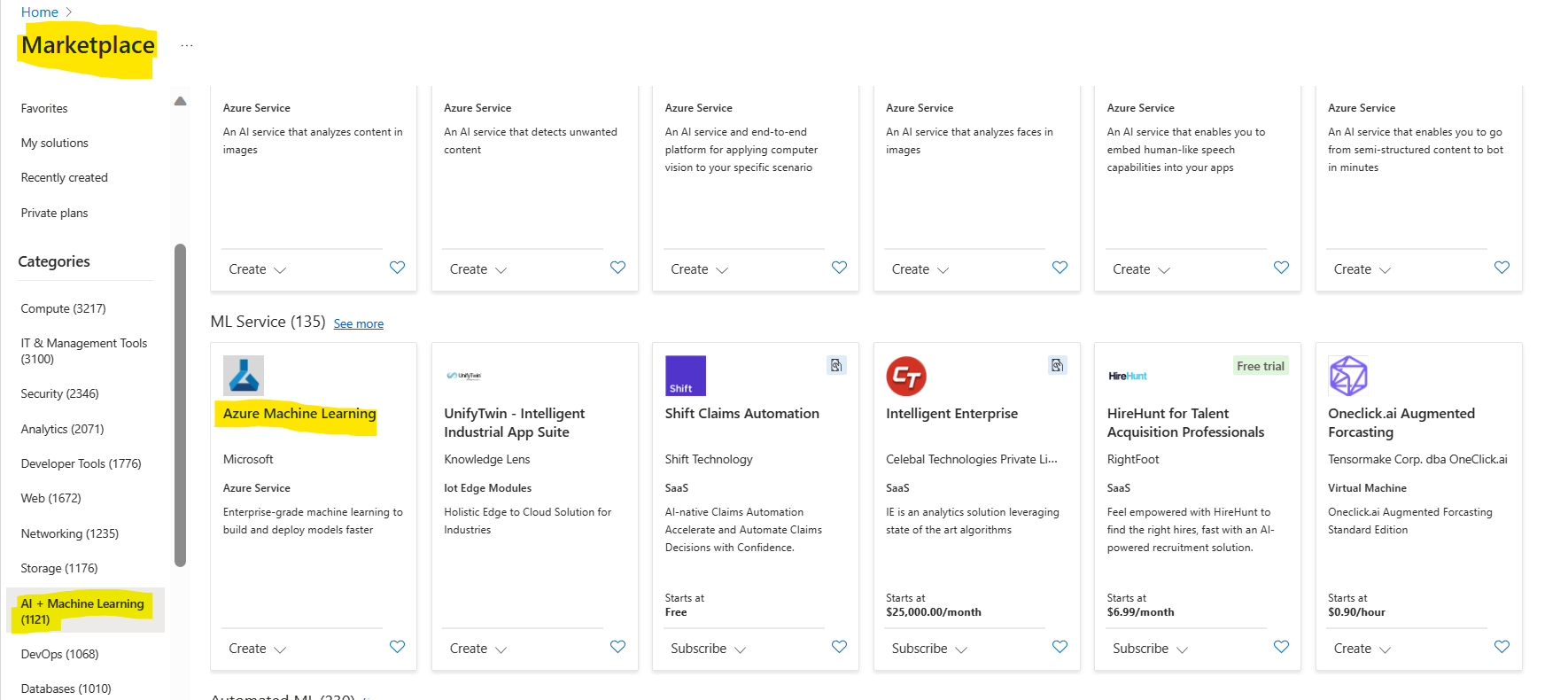1568x700 pixels.
Task: Select IT & Management Tools category
Action: point(84,351)
